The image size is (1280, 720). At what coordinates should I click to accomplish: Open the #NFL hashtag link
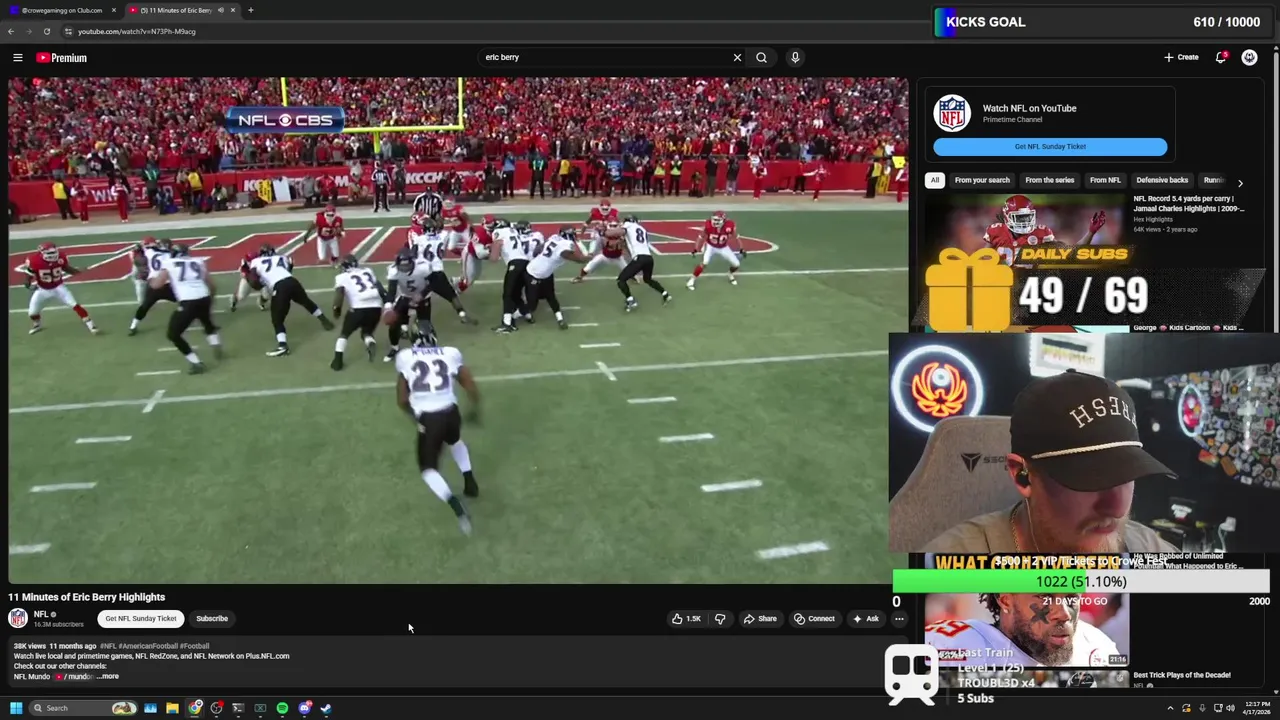108,646
